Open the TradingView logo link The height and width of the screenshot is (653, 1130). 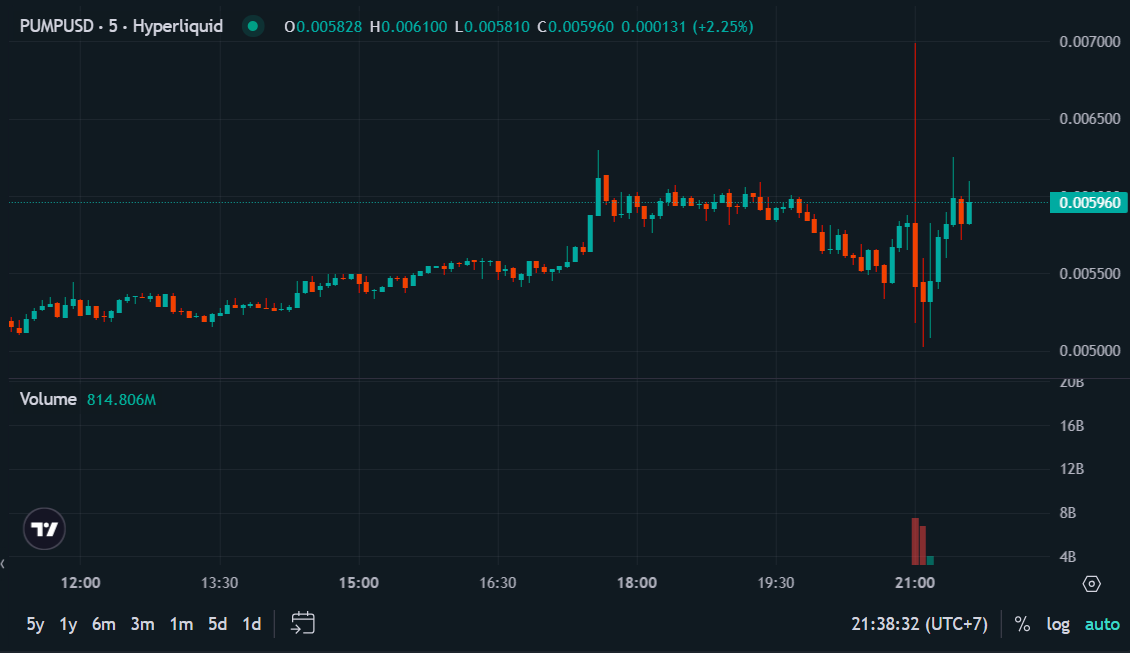point(44,529)
